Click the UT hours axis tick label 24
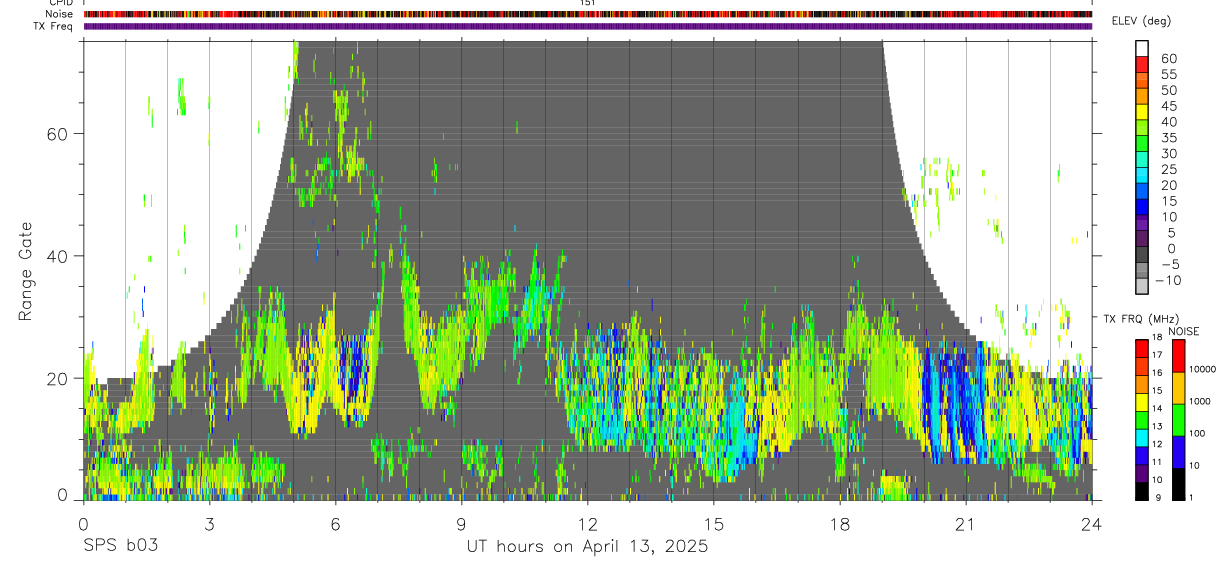The width and height of the screenshot is (1228, 567). pyautogui.click(x=1092, y=523)
